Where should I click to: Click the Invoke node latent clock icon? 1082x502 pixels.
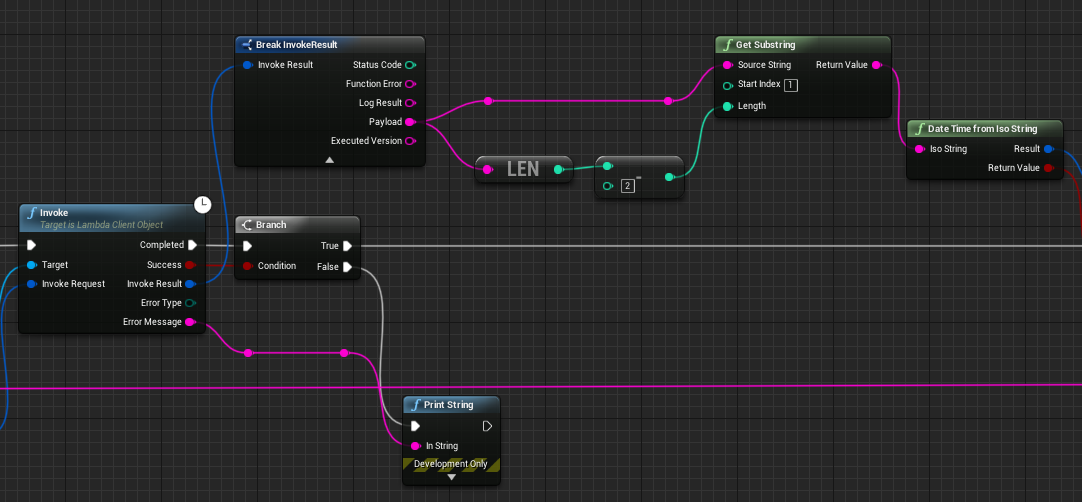coord(202,204)
